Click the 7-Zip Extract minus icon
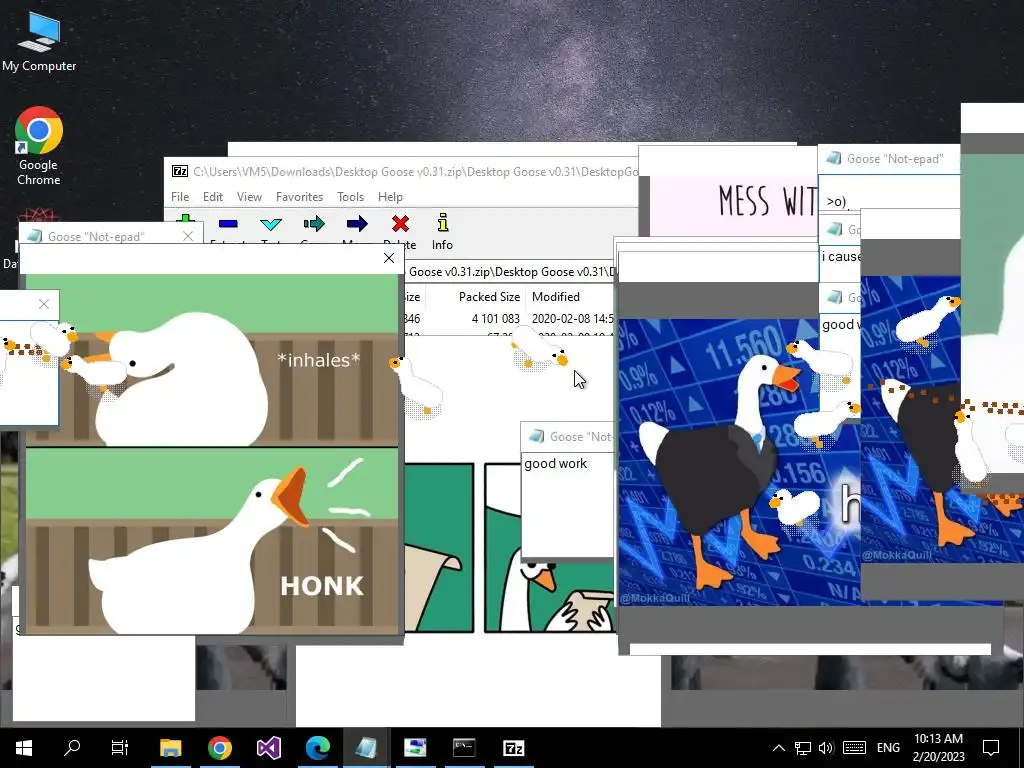The width and height of the screenshot is (1024, 768). tap(228, 224)
